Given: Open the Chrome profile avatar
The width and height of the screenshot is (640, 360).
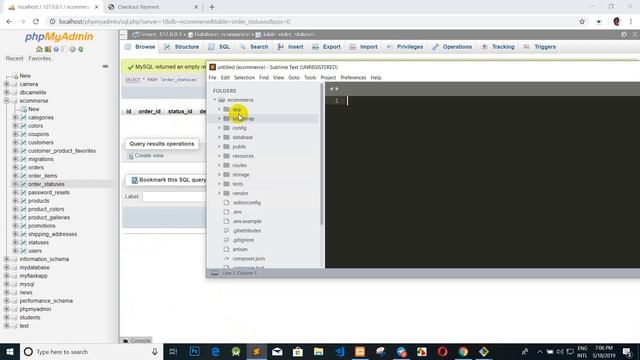Looking at the screenshot, I should (616, 22).
